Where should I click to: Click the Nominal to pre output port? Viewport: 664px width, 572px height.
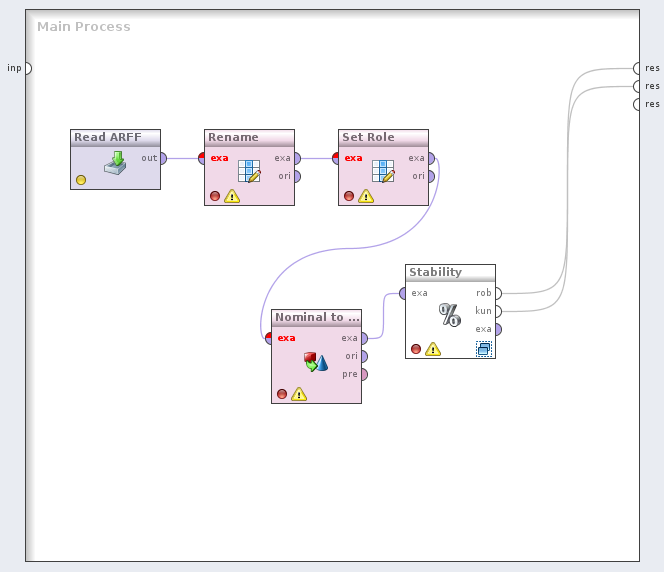coord(363,374)
